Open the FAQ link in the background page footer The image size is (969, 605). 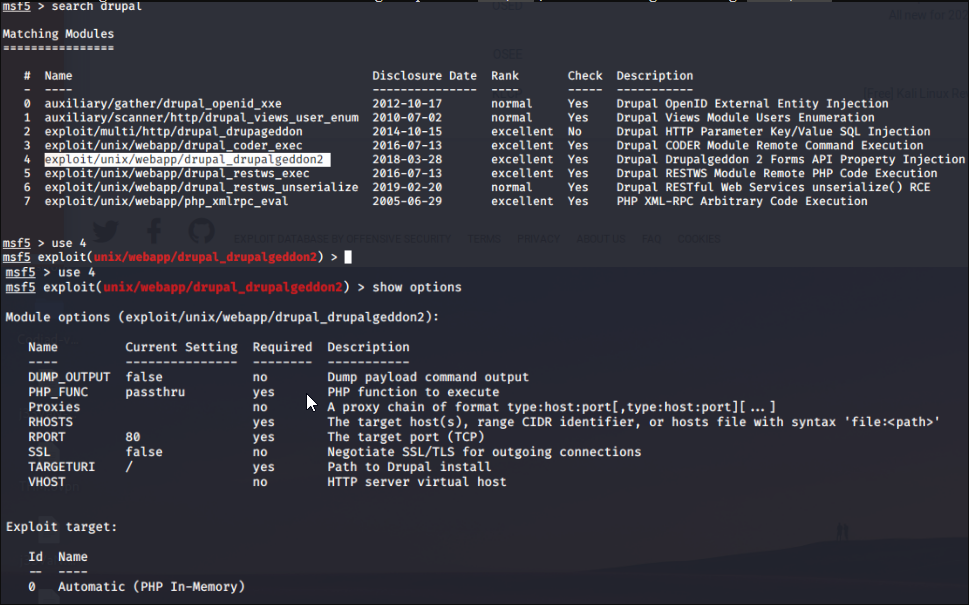point(651,239)
